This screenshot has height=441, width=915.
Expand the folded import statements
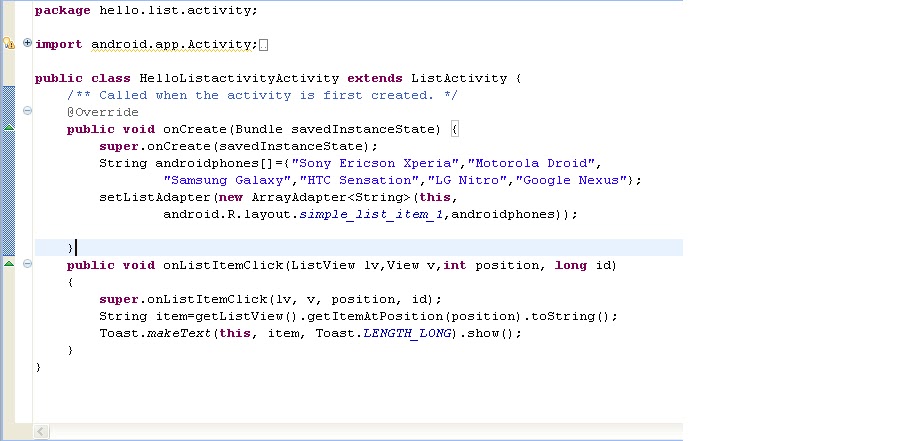click(27, 43)
